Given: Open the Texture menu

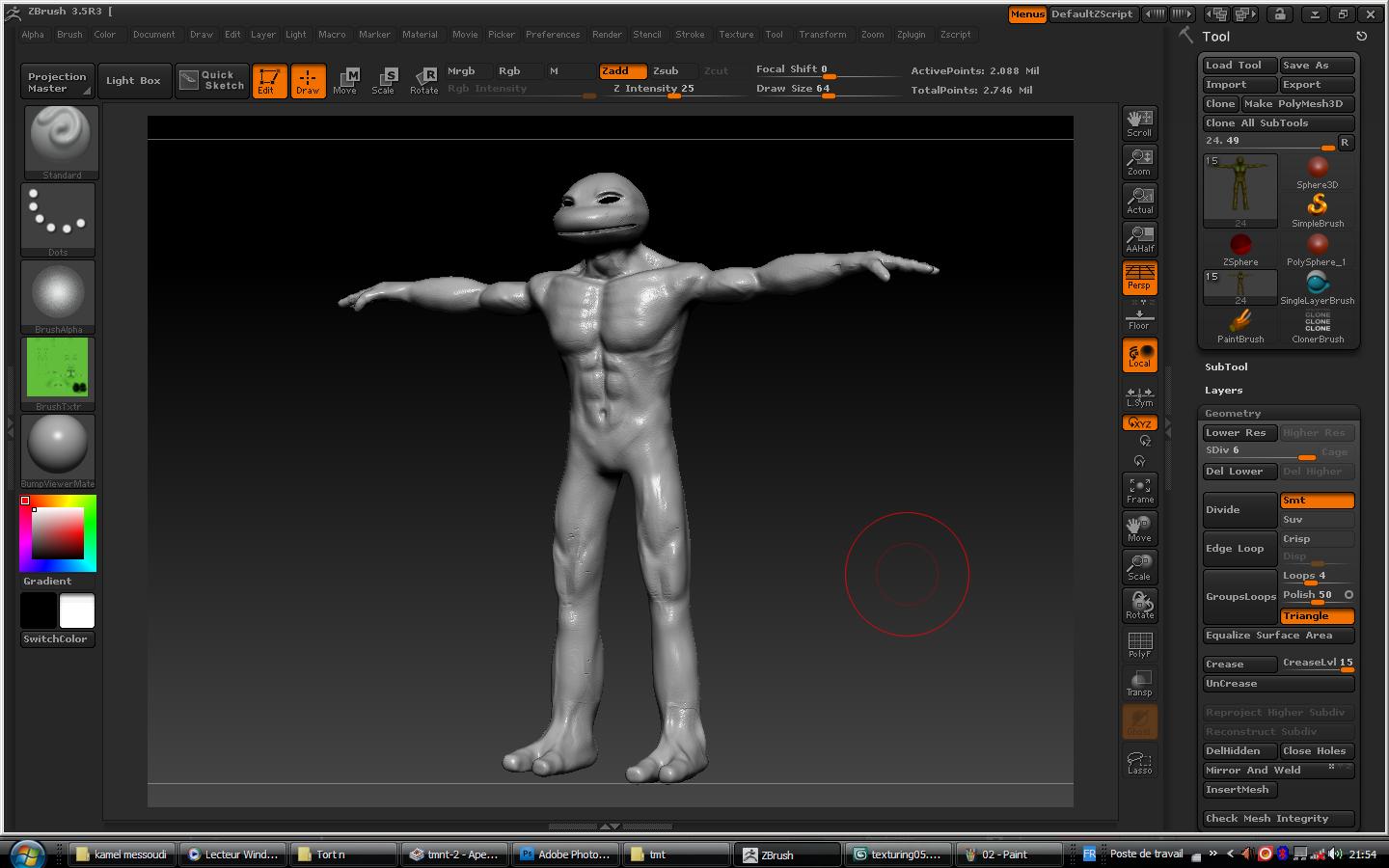Looking at the screenshot, I should point(736,35).
